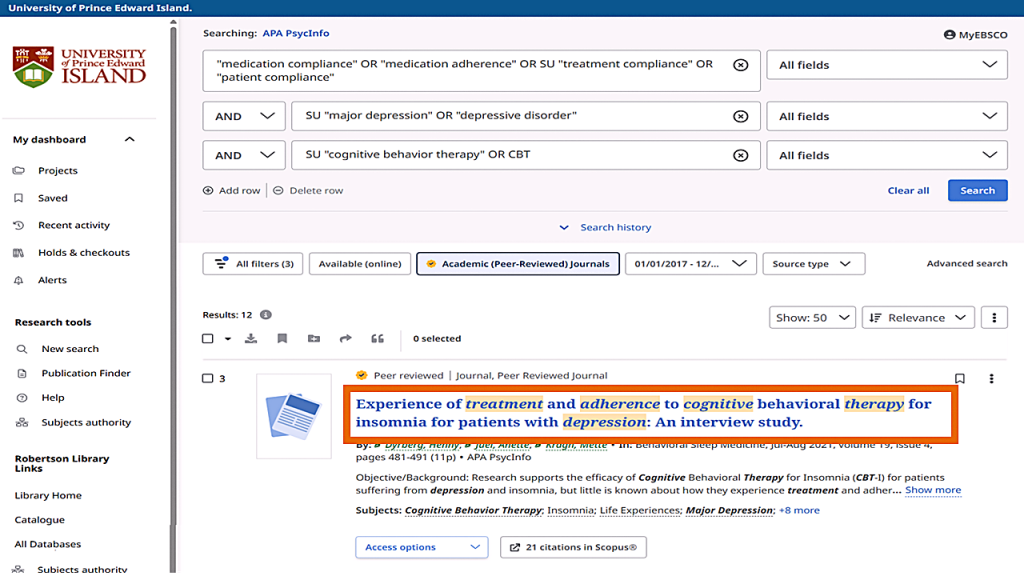Clear the first search query field
Screen dimensions: 1024x576
(x=740, y=65)
